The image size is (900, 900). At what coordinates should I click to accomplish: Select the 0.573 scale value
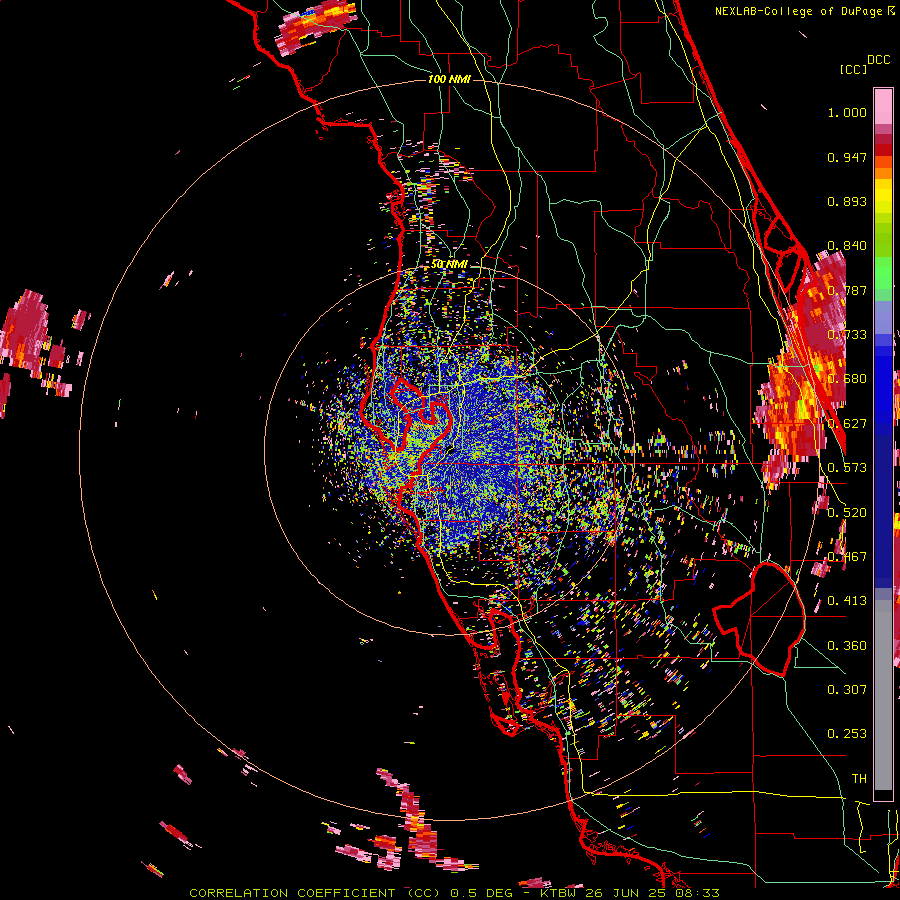click(847, 468)
